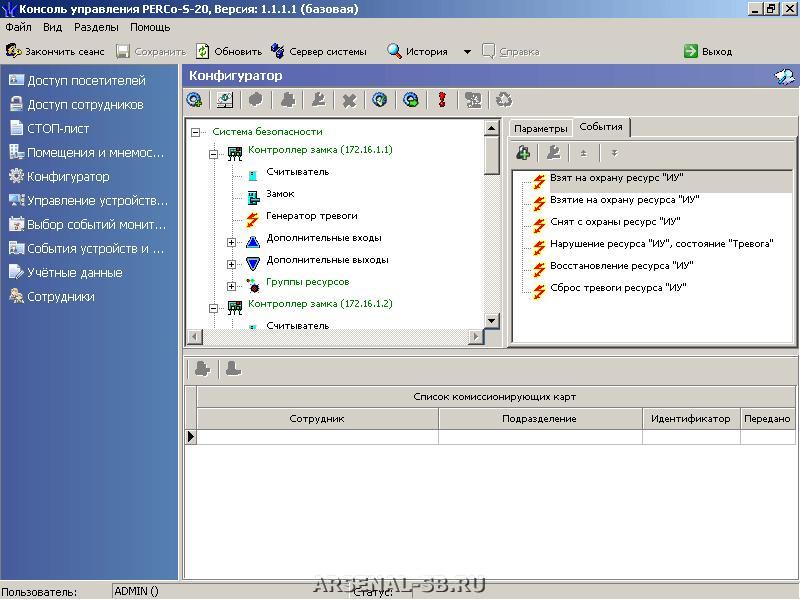Viewport: 800px width, 600px height.
Task: Select the Сброс тревоги ресурса "ИУ" event
Action: click(x=617, y=288)
